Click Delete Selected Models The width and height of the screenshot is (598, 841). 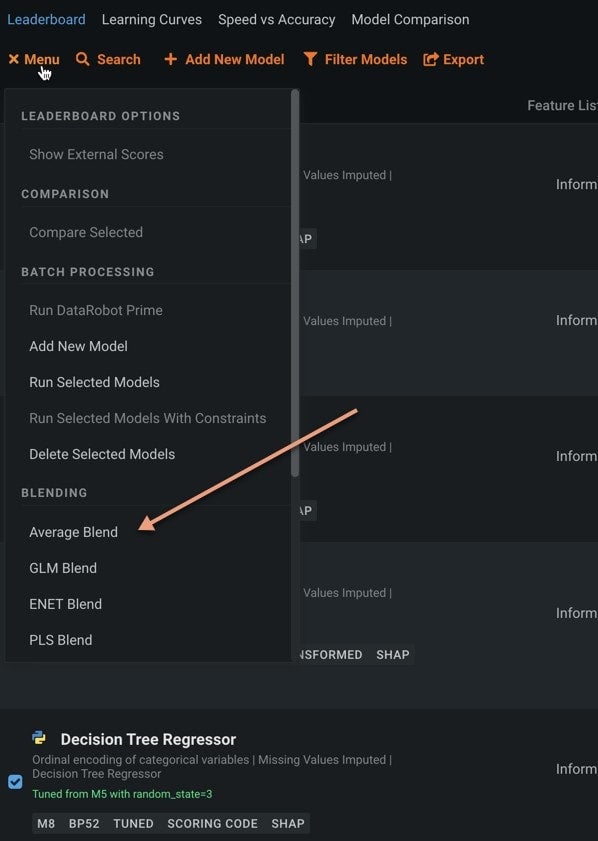click(x=102, y=454)
